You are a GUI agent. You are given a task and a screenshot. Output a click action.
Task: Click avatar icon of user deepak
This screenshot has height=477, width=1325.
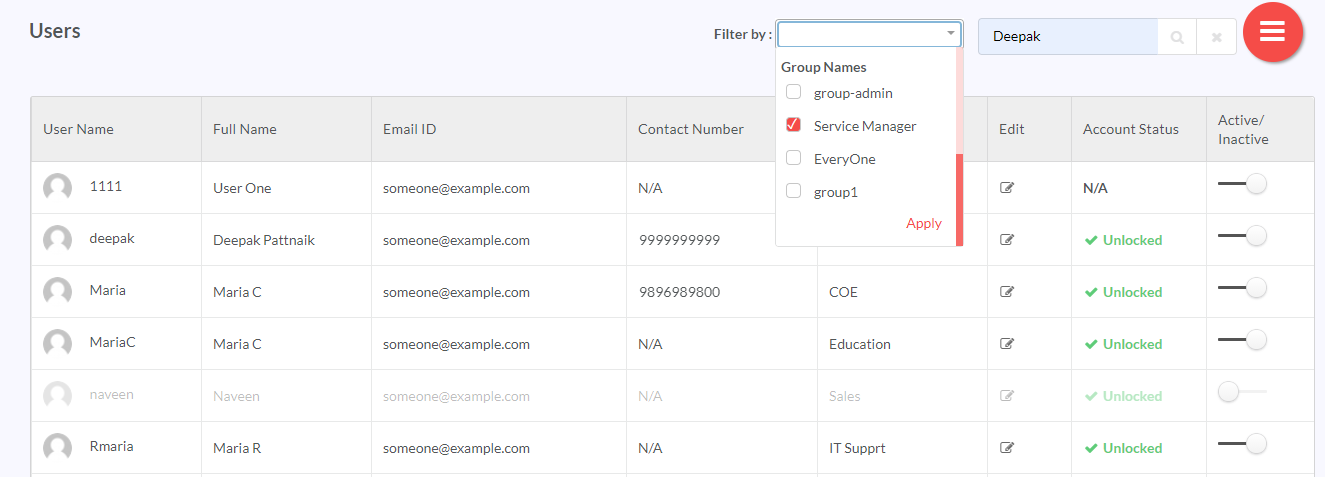58,240
